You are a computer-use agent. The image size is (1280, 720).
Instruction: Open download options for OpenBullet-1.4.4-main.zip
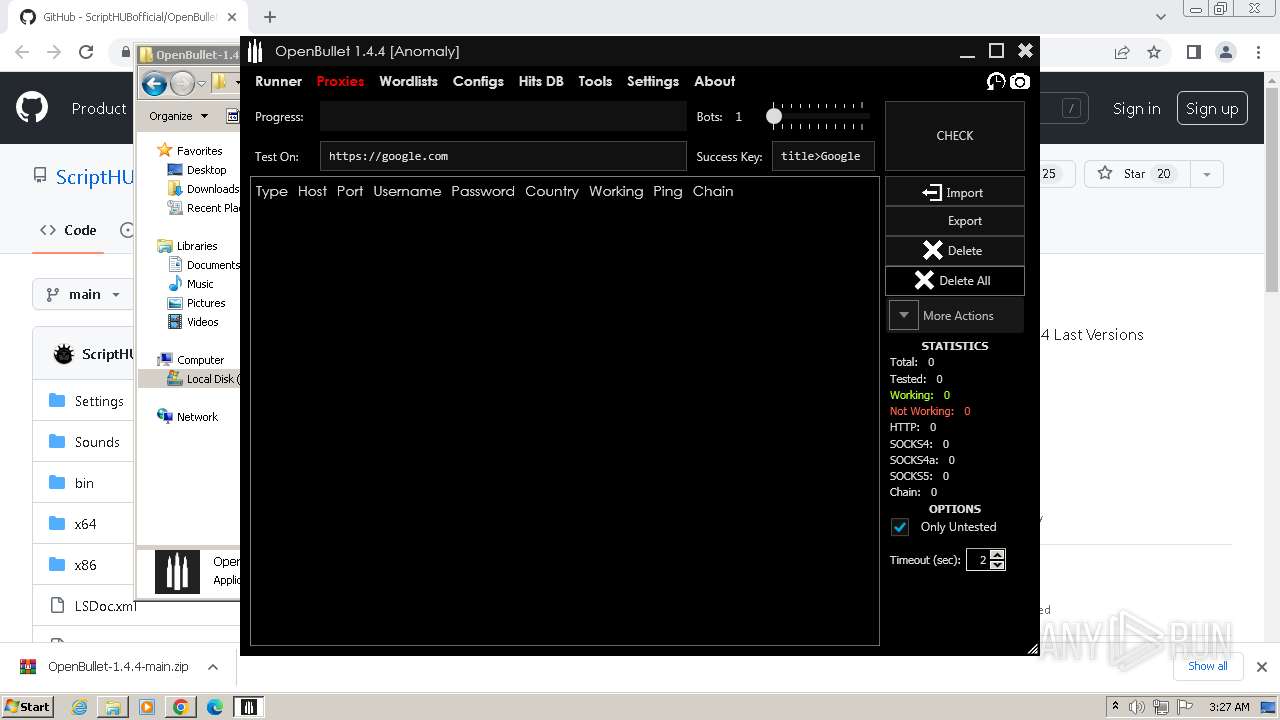(x=212, y=667)
